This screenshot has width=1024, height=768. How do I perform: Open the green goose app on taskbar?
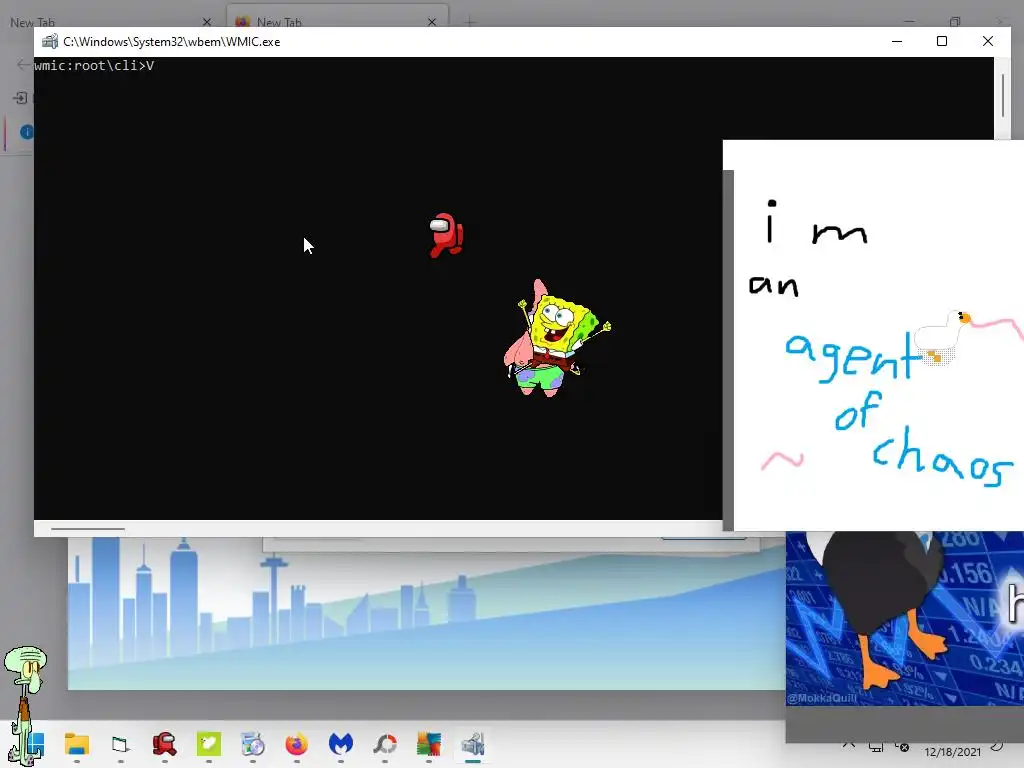208,744
